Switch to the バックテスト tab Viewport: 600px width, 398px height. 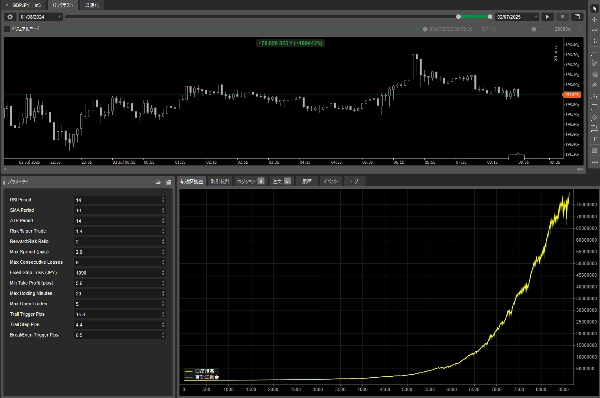point(63,5)
